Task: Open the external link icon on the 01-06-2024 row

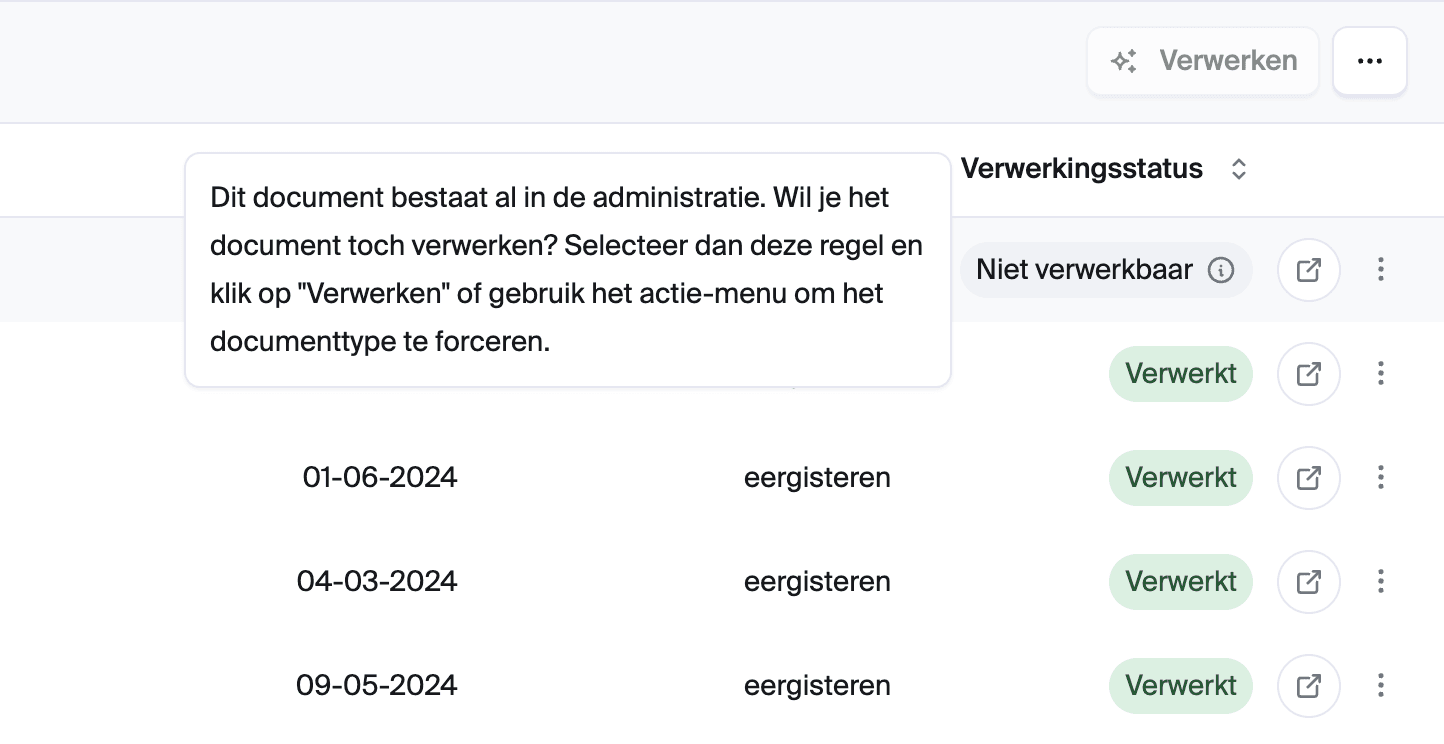Action: coord(1308,477)
